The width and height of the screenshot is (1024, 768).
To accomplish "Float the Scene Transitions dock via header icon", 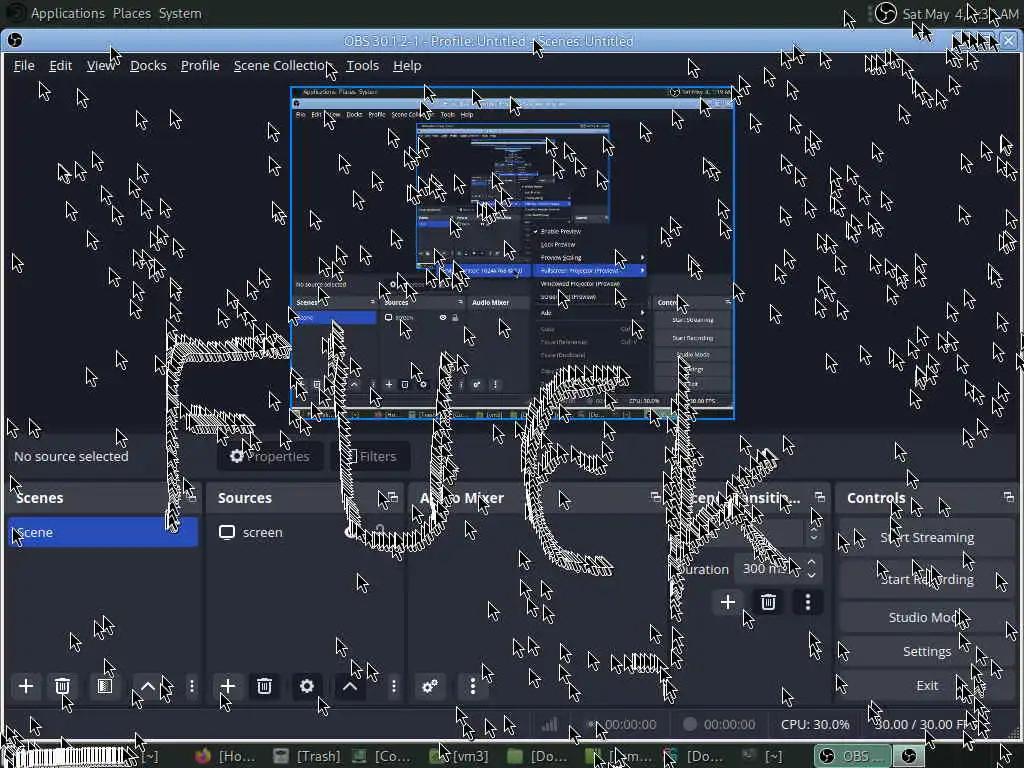I will 820,498.
